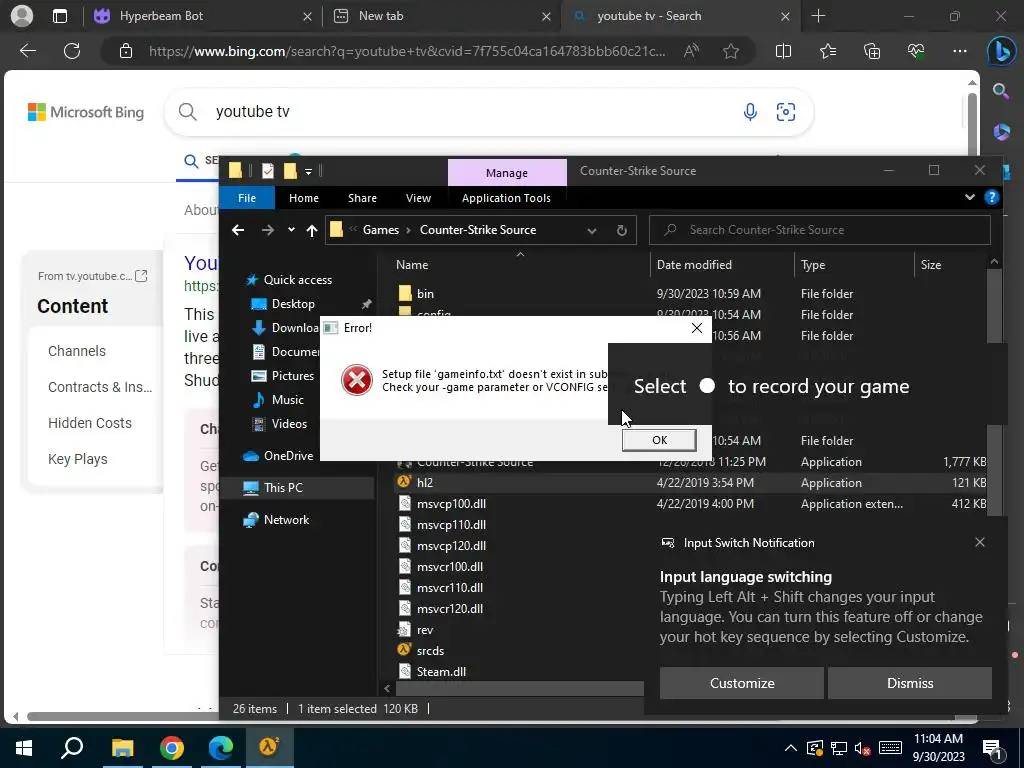
Task: Select the Manage contextual tab
Action: tap(507, 173)
